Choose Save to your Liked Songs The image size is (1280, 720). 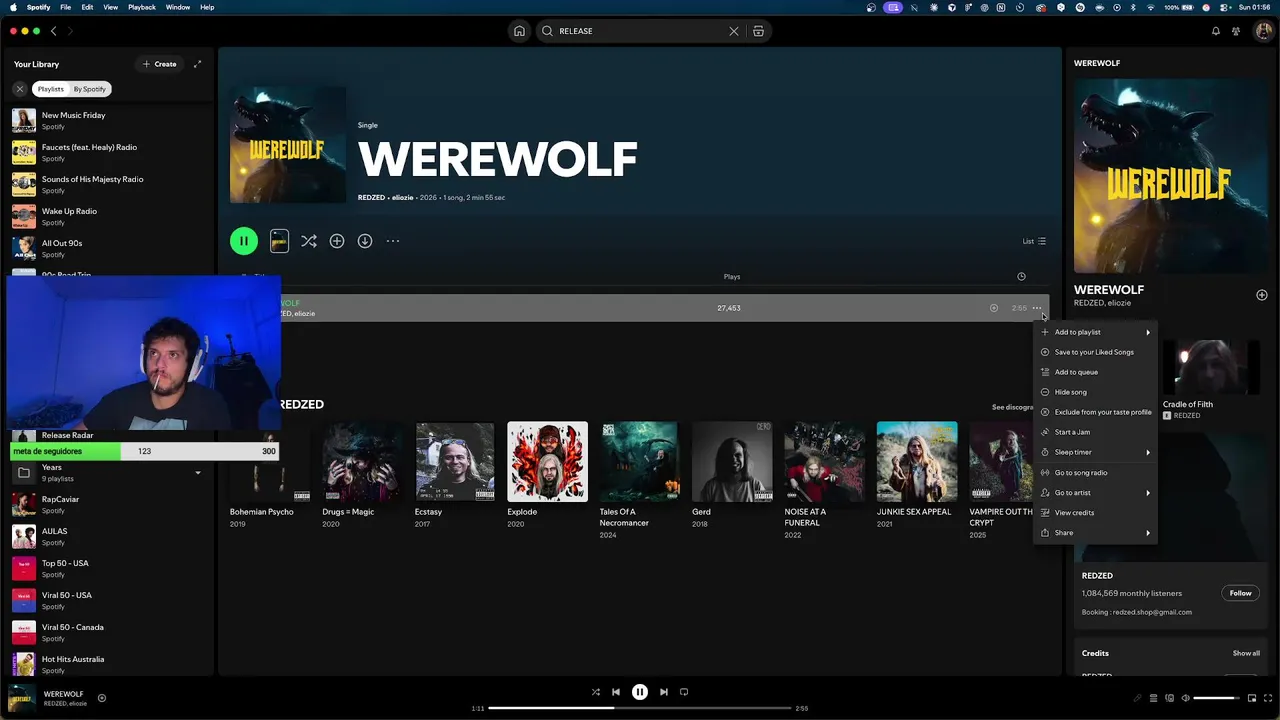click(x=1096, y=352)
